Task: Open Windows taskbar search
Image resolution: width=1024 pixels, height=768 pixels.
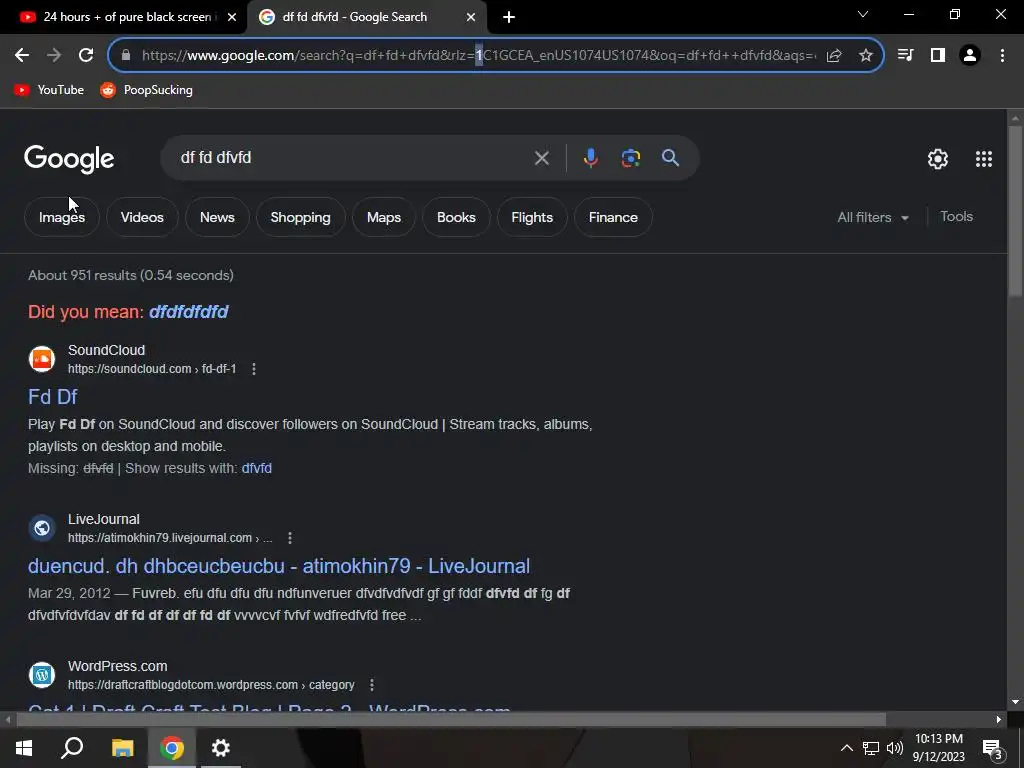Action: tap(72, 748)
